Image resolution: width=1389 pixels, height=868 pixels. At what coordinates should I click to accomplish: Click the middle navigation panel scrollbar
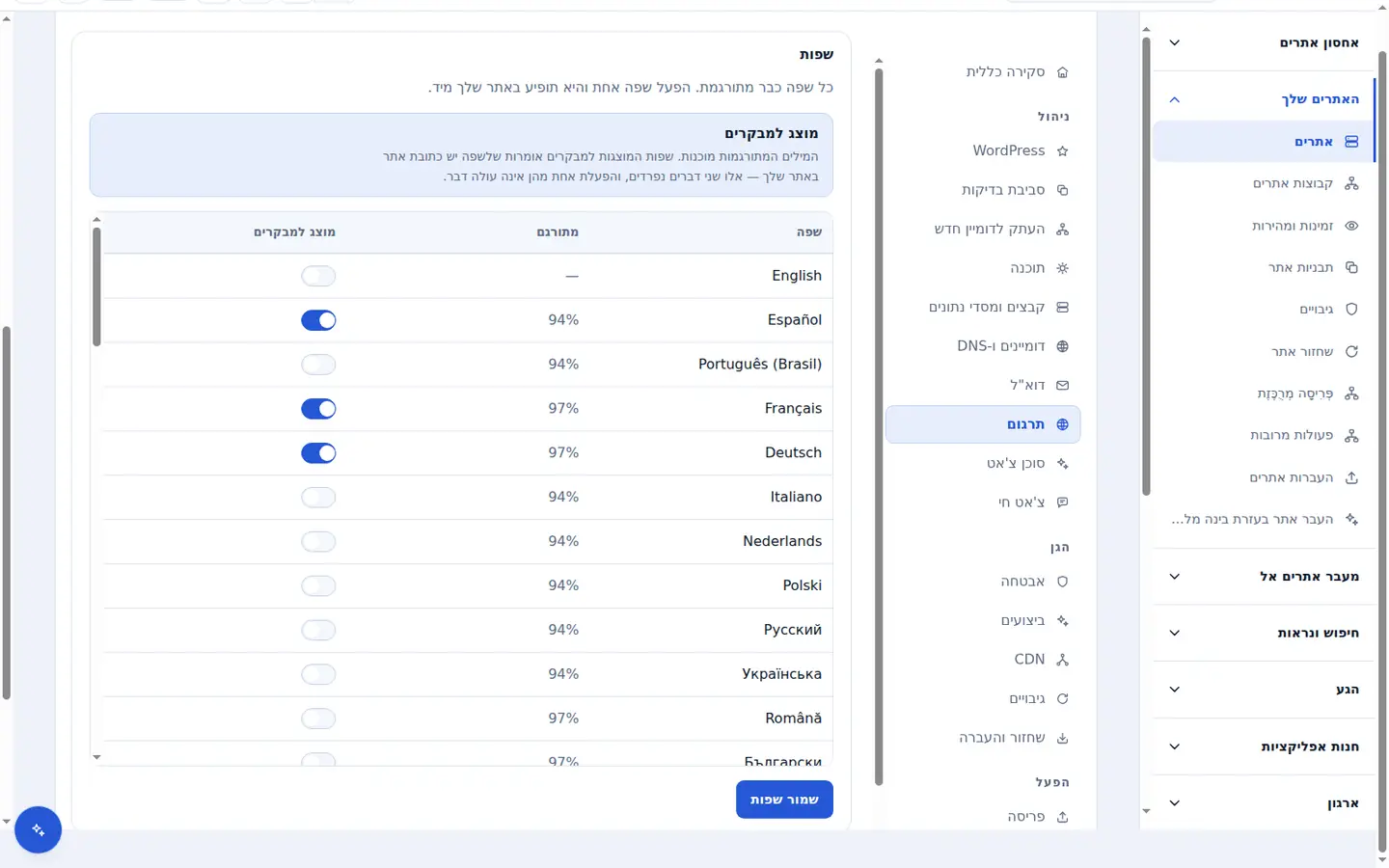(x=879, y=426)
